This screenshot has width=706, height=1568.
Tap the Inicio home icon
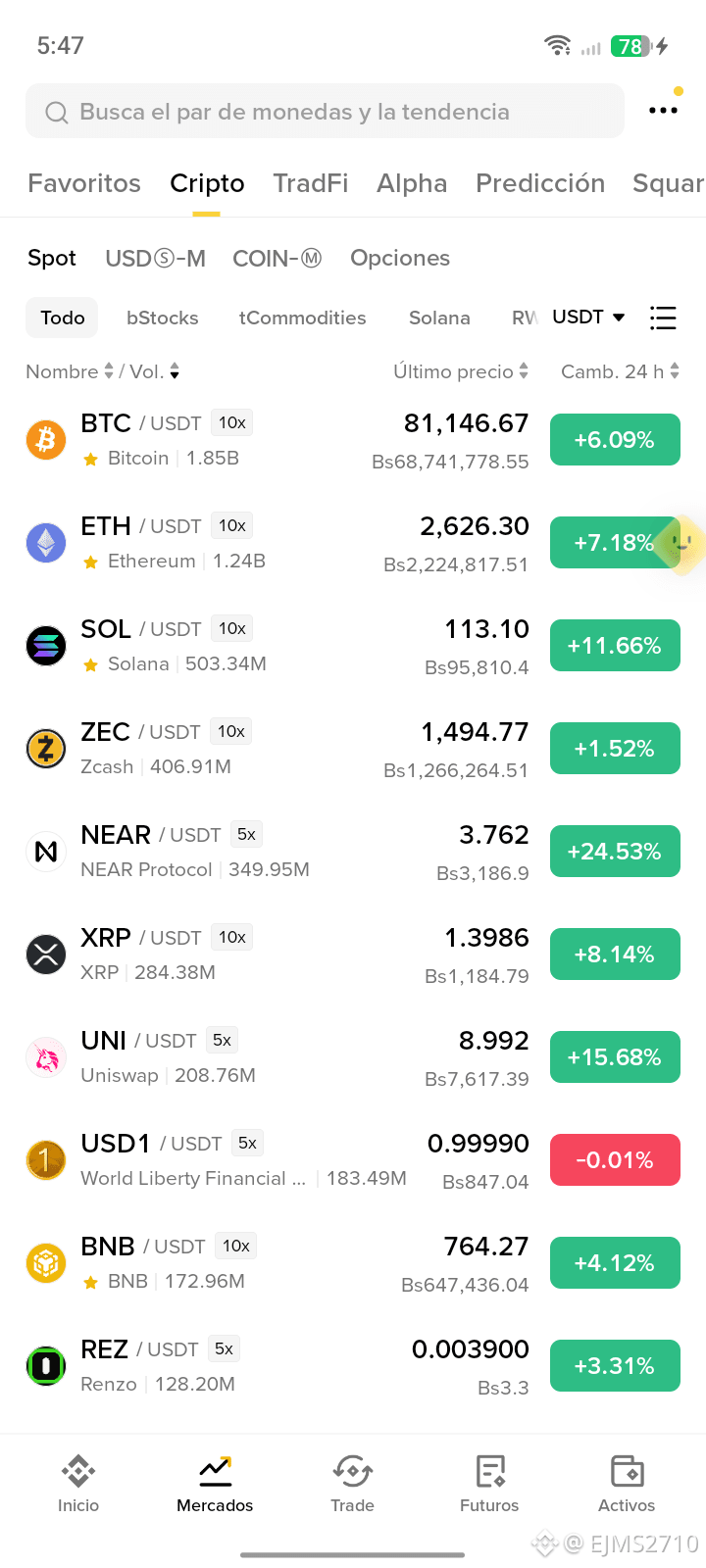click(x=78, y=1471)
